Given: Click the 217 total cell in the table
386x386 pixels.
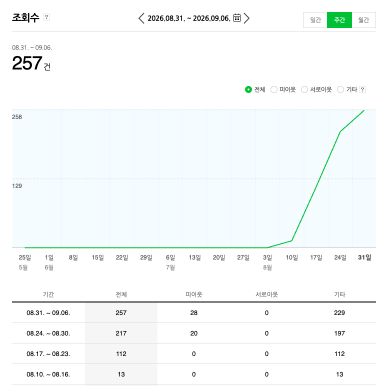Looking at the screenshot, I should (121, 333).
